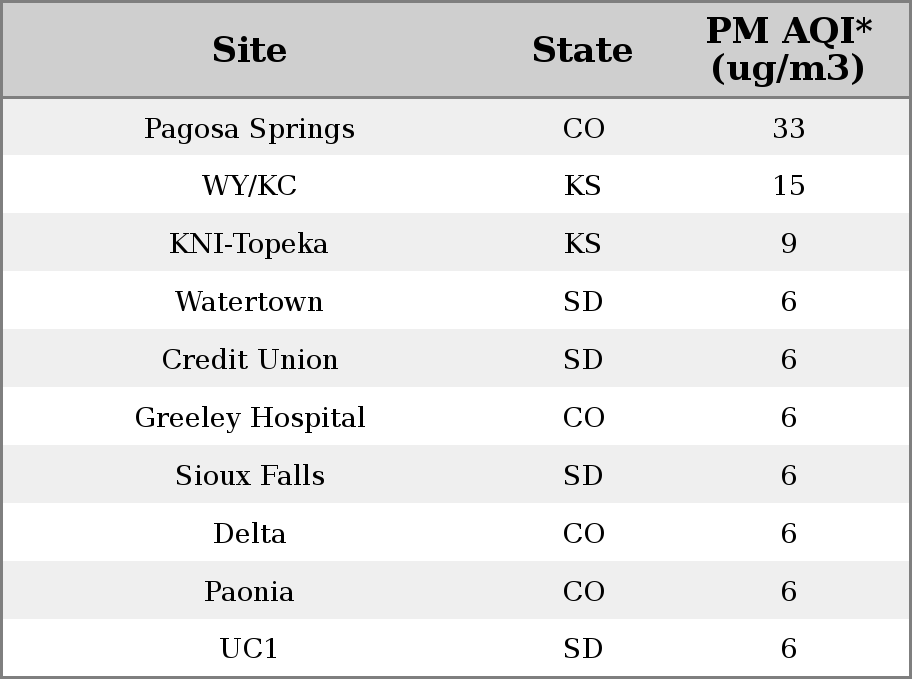Click the AQI value 9 for KNI-Topeka
912x679 pixels.
tap(789, 243)
